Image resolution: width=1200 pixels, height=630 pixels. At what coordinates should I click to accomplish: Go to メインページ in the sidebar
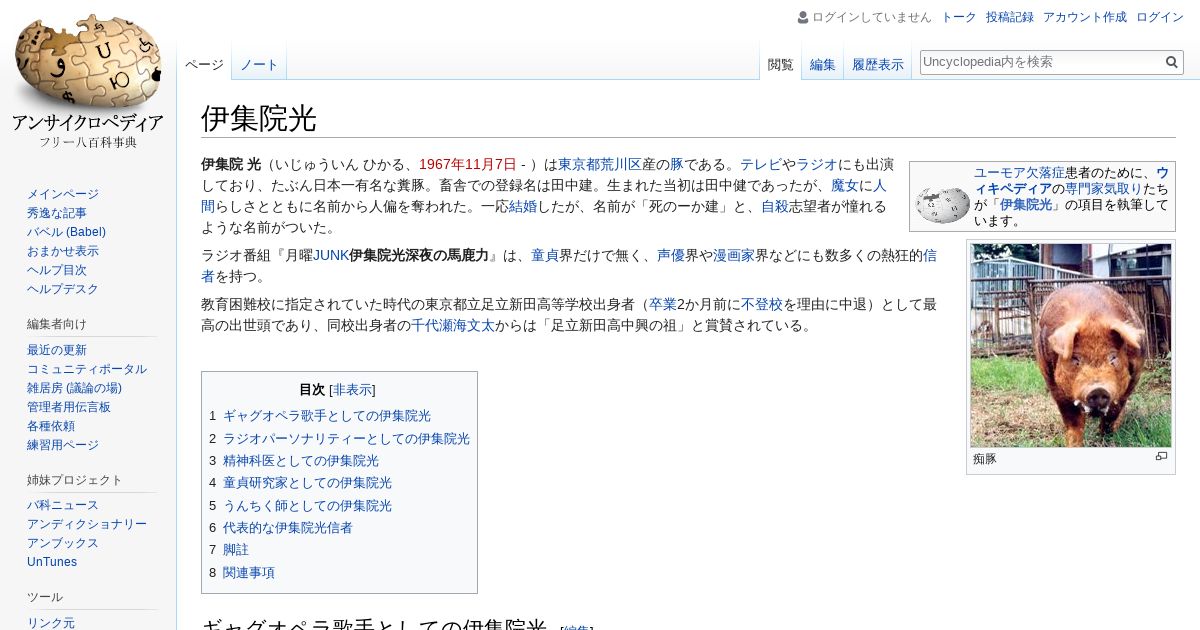pos(63,194)
